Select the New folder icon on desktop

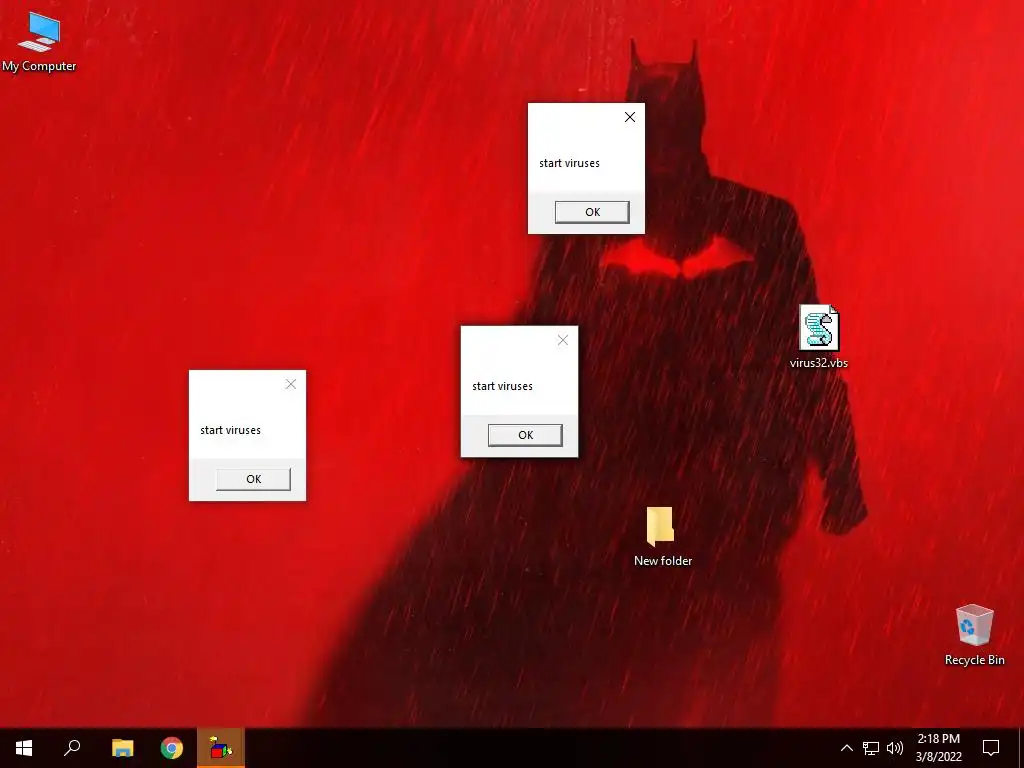pyautogui.click(x=662, y=536)
